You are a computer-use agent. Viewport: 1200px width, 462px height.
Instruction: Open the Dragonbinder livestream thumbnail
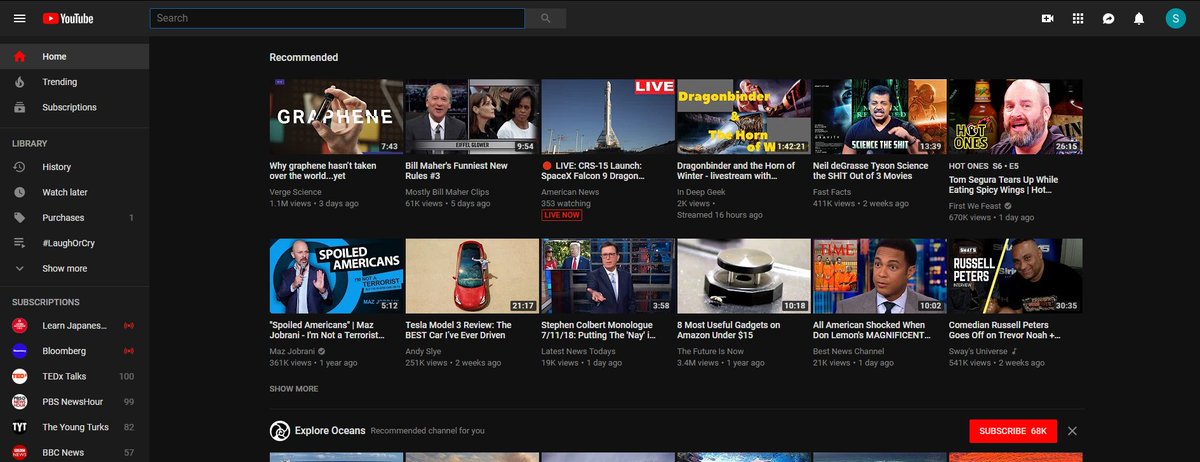coord(744,117)
